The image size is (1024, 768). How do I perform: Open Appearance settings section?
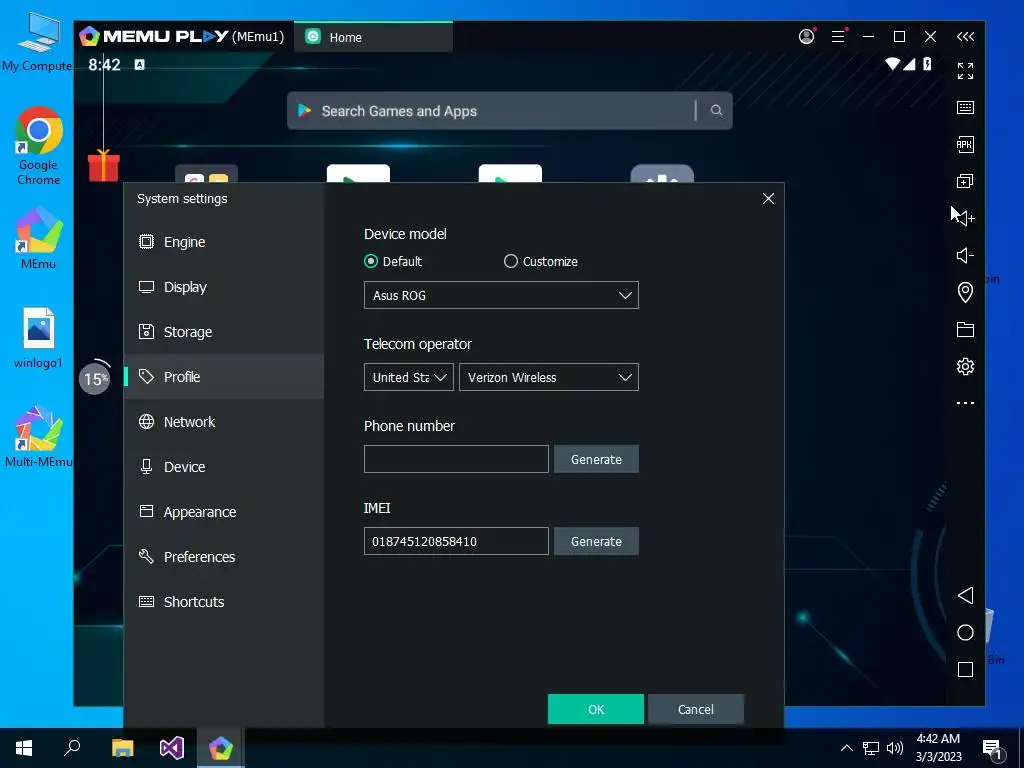pos(224,512)
